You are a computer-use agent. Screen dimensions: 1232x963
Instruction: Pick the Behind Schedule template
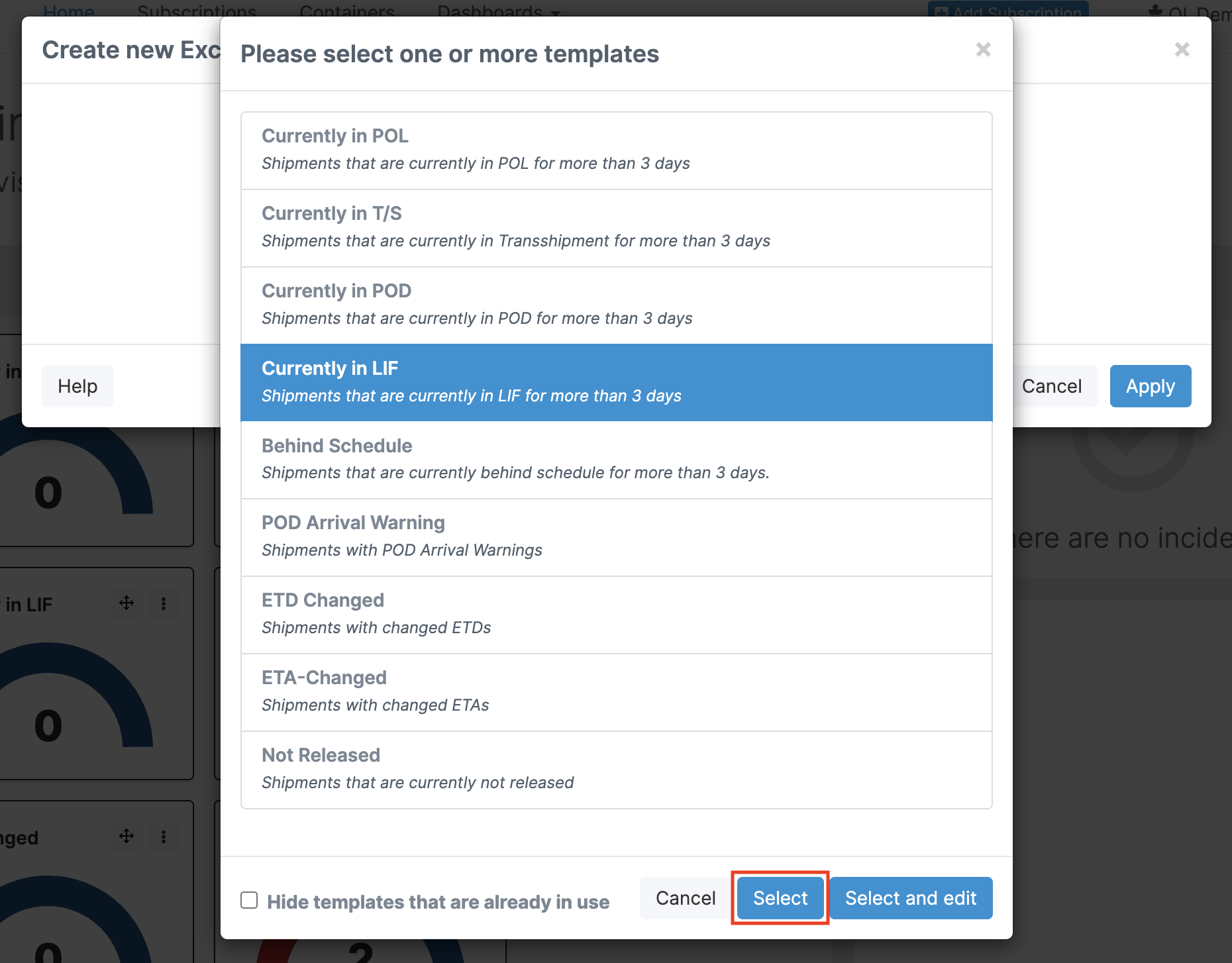[x=617, y=460]
